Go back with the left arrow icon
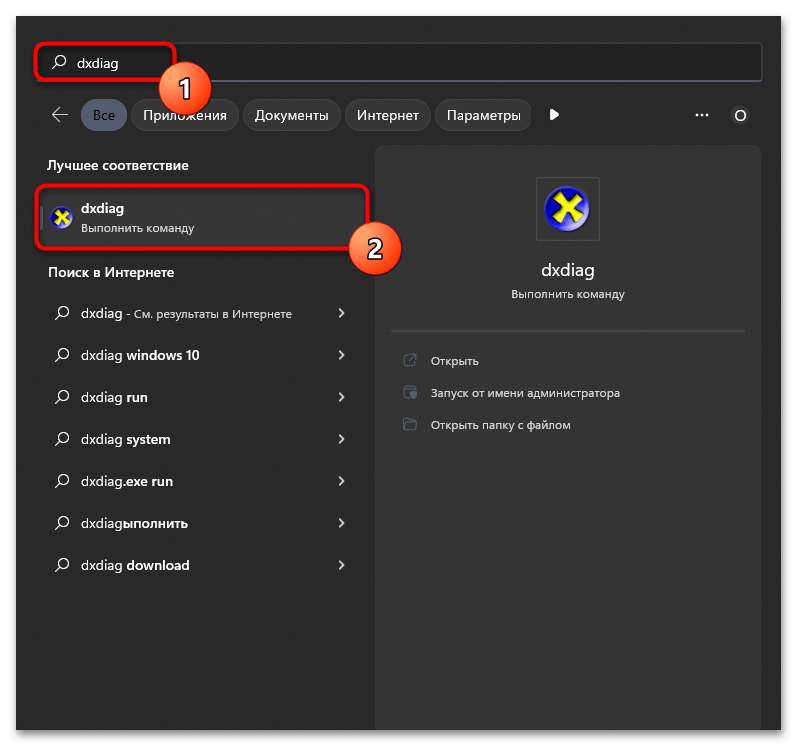Viewport: 797px width, 746px height. (60, 115)
